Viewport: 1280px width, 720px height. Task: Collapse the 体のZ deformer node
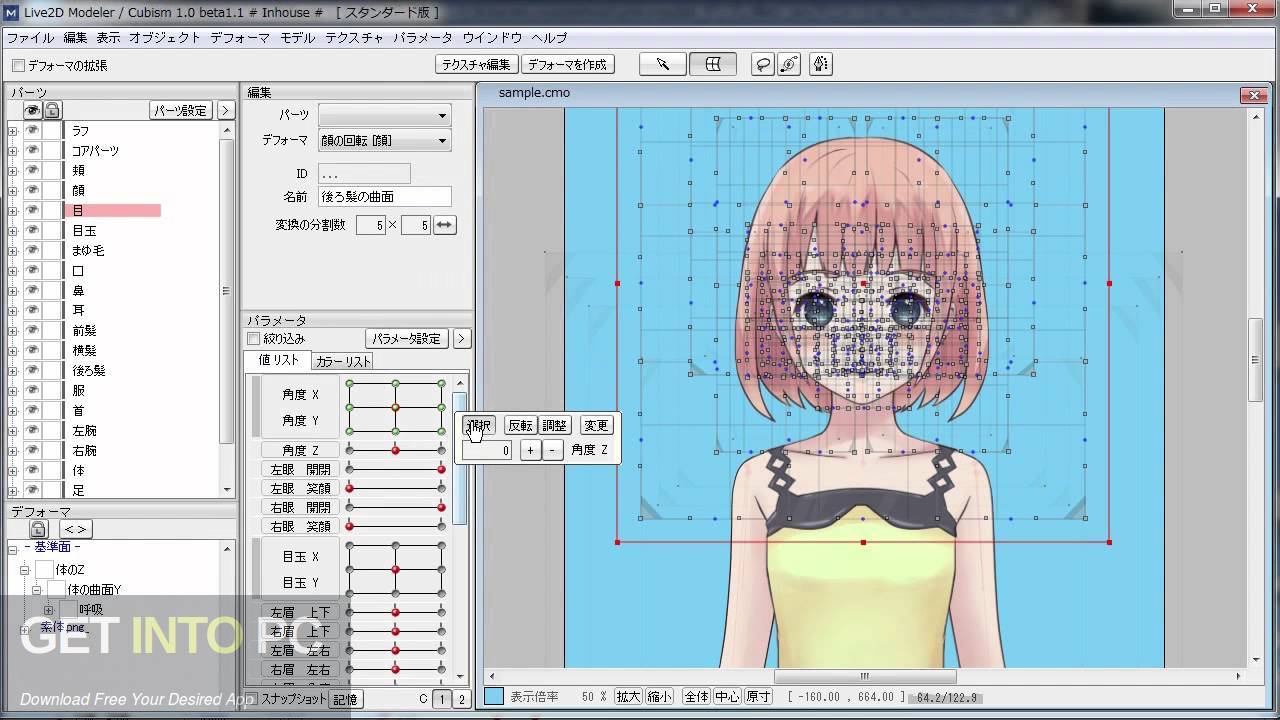tap(25, 569)
